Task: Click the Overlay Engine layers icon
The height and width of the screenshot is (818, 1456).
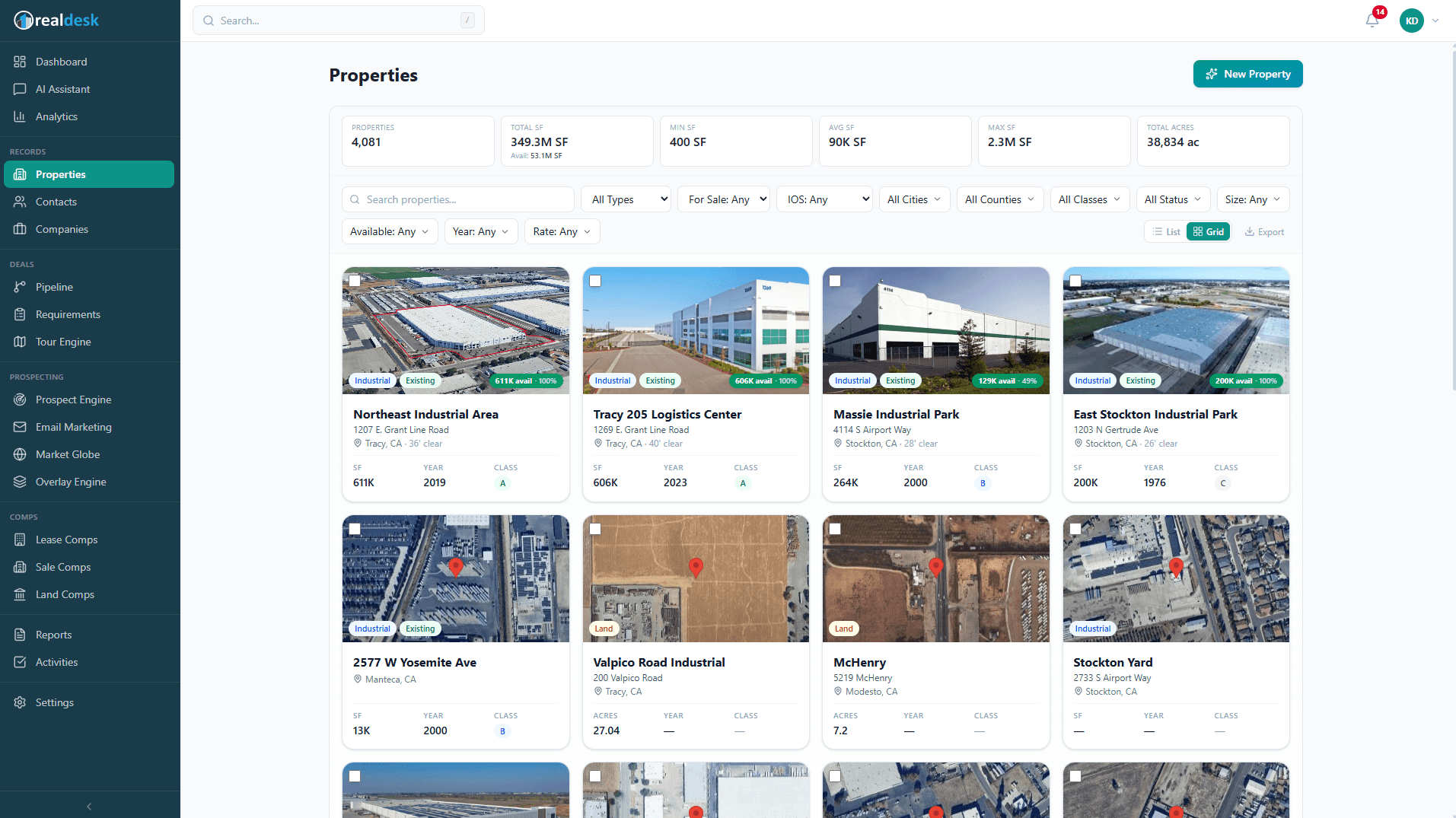Action: pos(20,482)
